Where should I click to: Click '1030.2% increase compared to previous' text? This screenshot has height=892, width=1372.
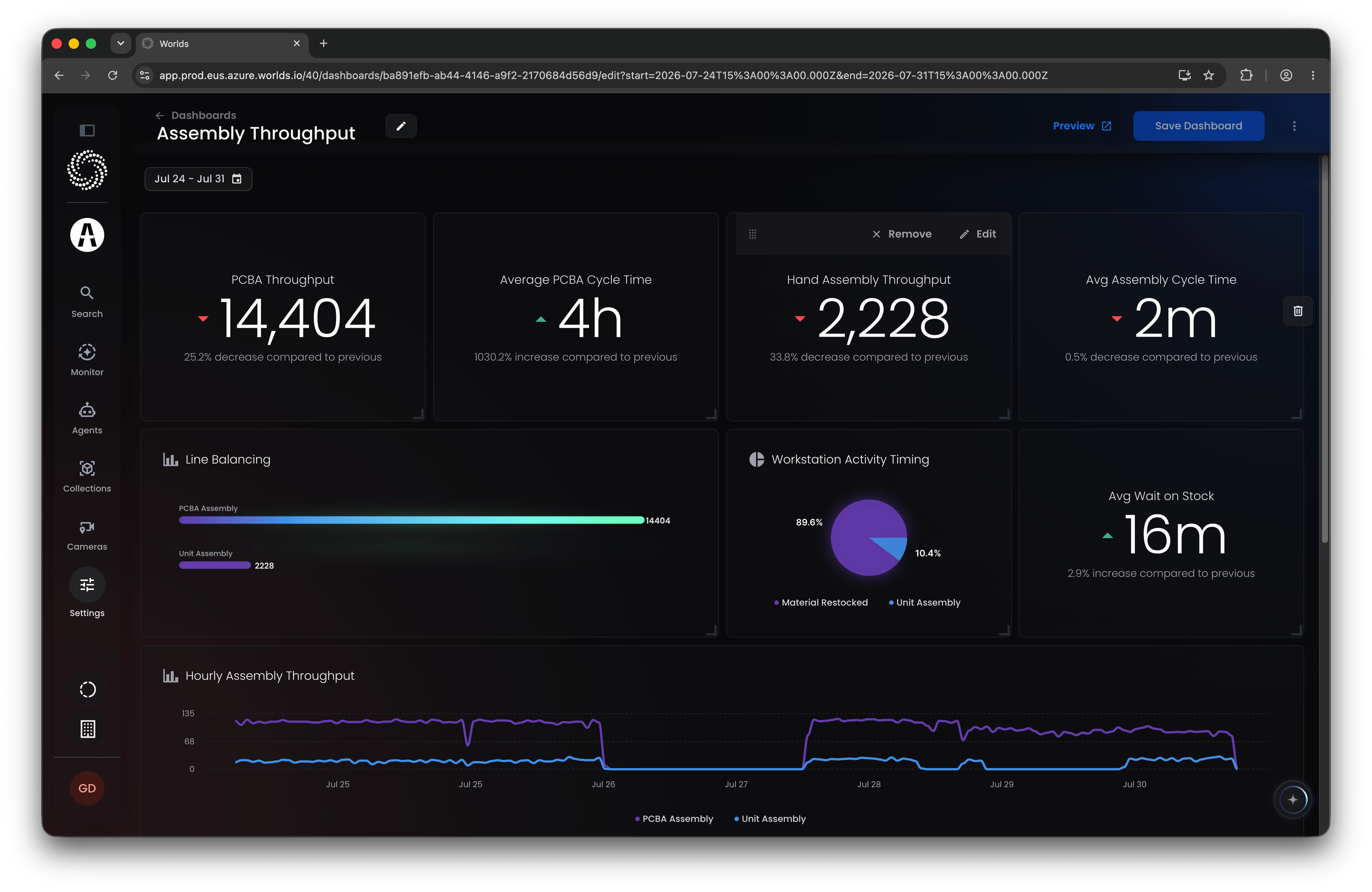(575, 357)
